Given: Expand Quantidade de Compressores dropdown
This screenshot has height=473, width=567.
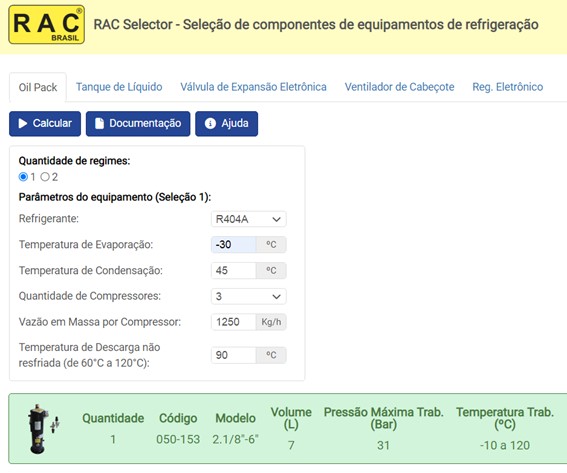Looking at the screenshot, I should click(x=249, y=297).
